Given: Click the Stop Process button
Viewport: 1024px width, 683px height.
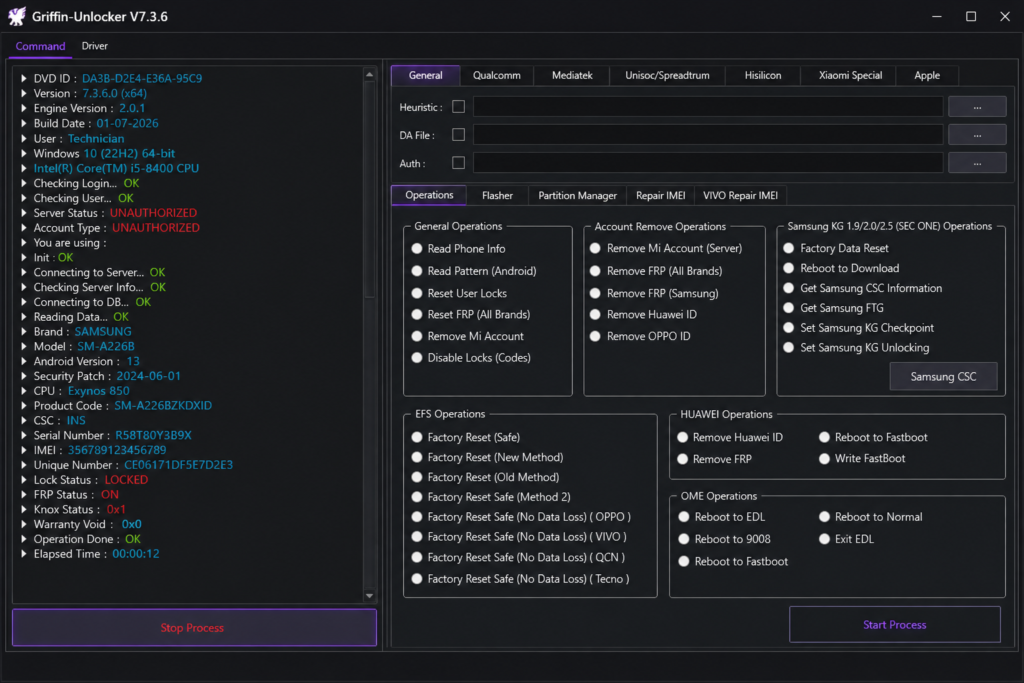Looking at the screenshot, I should pos(194,627).
